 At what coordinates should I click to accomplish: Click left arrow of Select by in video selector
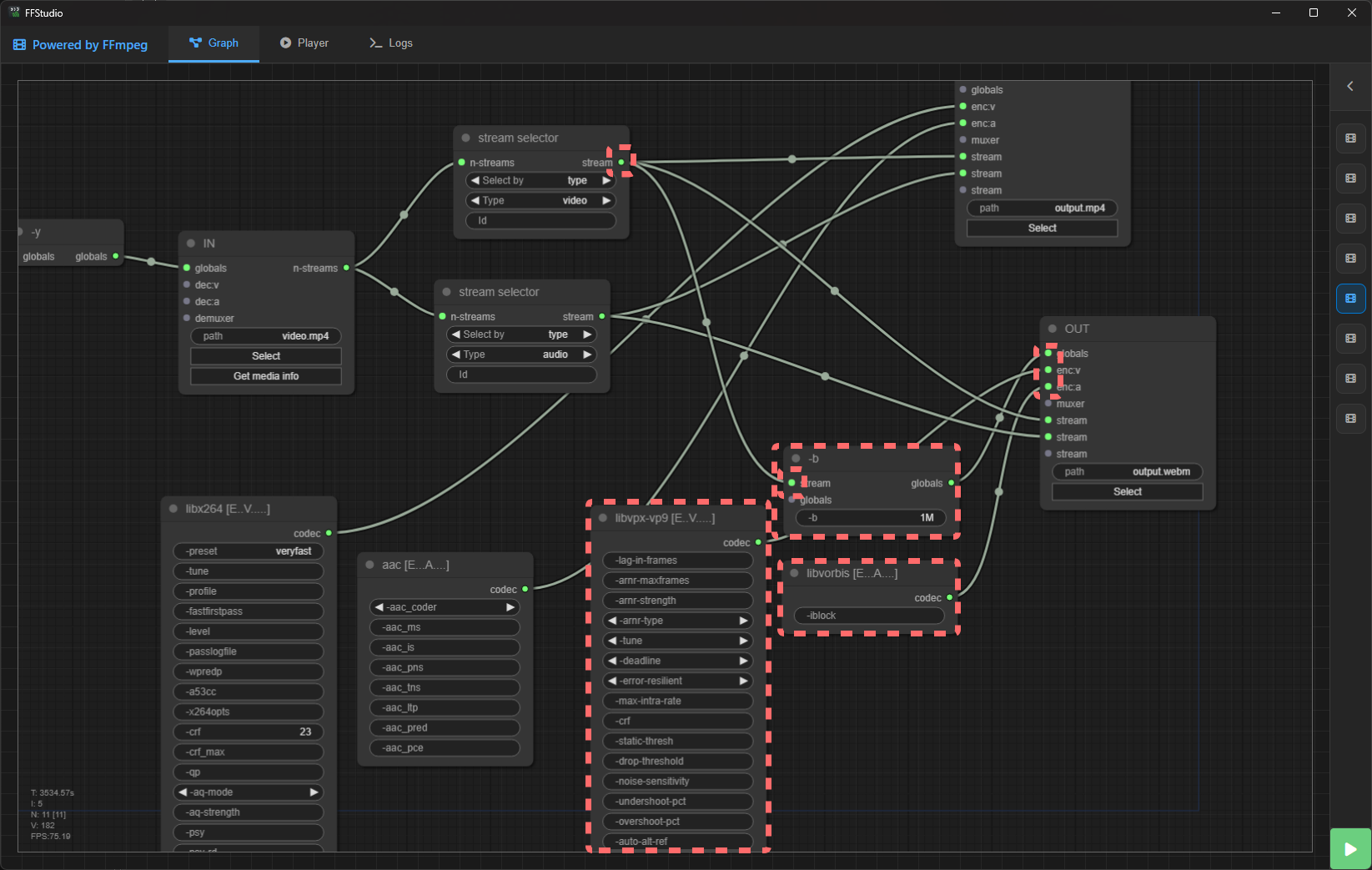pos(475,180)
